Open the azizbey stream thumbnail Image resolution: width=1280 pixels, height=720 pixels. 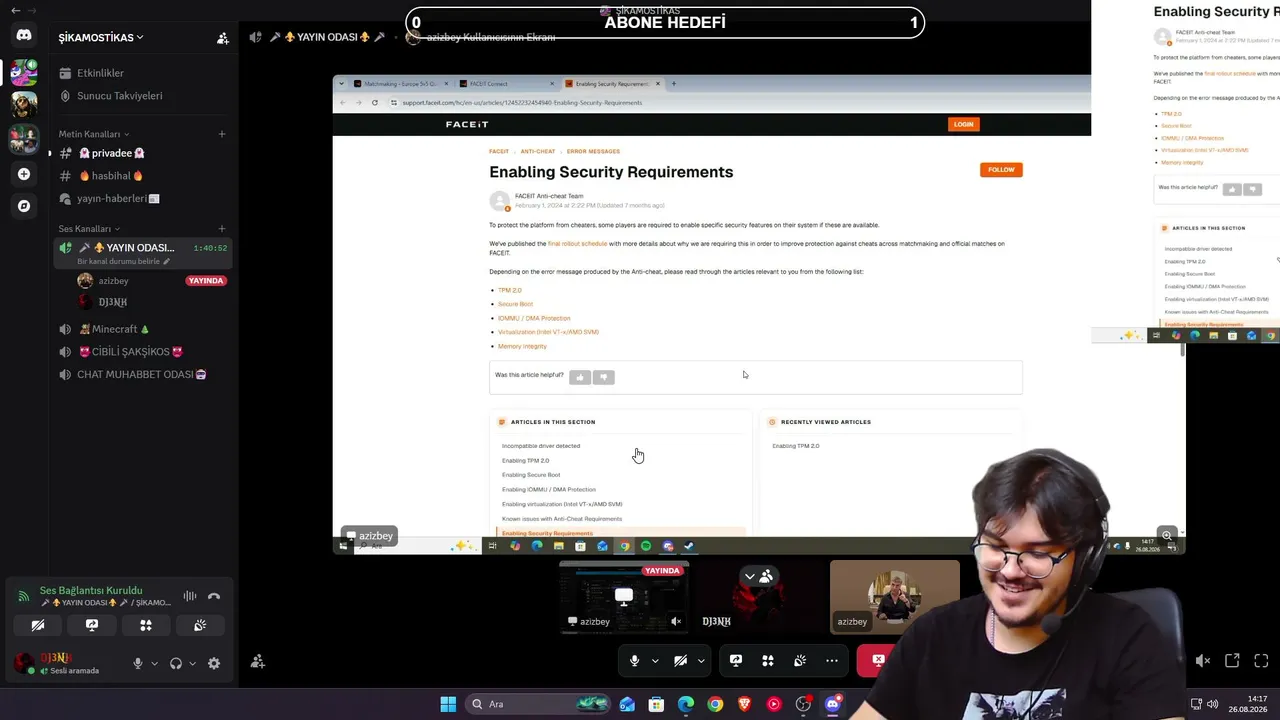[x=624, y=597]
